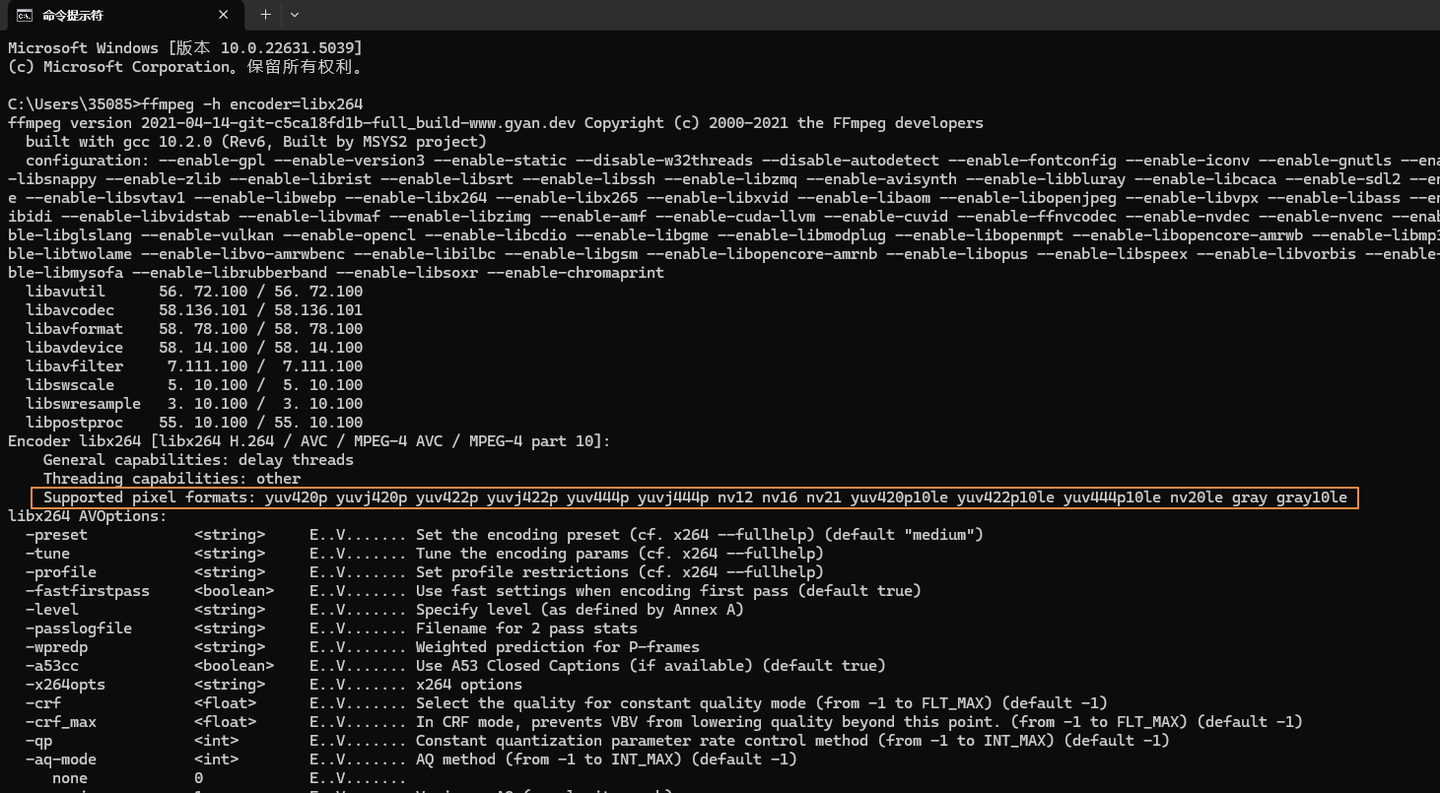Click the -profile option name
The height and width of the screenshot is (793, 1440).
[60, 572]
